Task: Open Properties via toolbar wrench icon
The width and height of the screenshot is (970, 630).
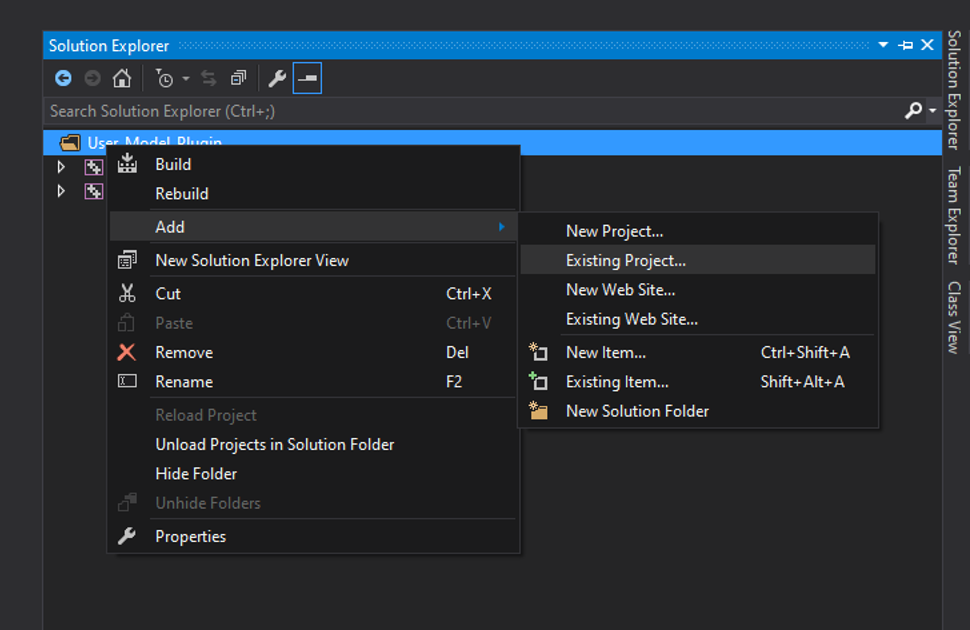Action: (277, 79)
